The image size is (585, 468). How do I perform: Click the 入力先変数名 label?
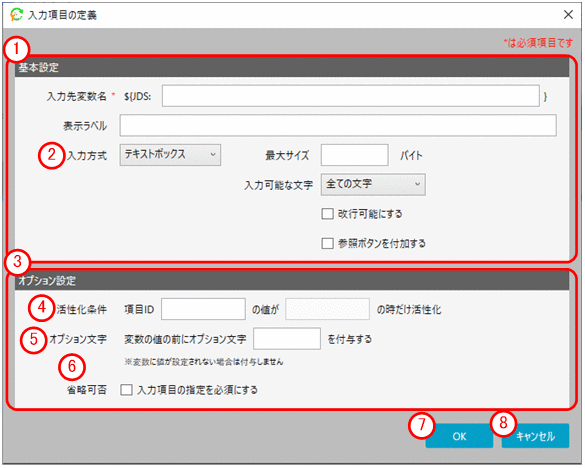click(x=76, y=96)
